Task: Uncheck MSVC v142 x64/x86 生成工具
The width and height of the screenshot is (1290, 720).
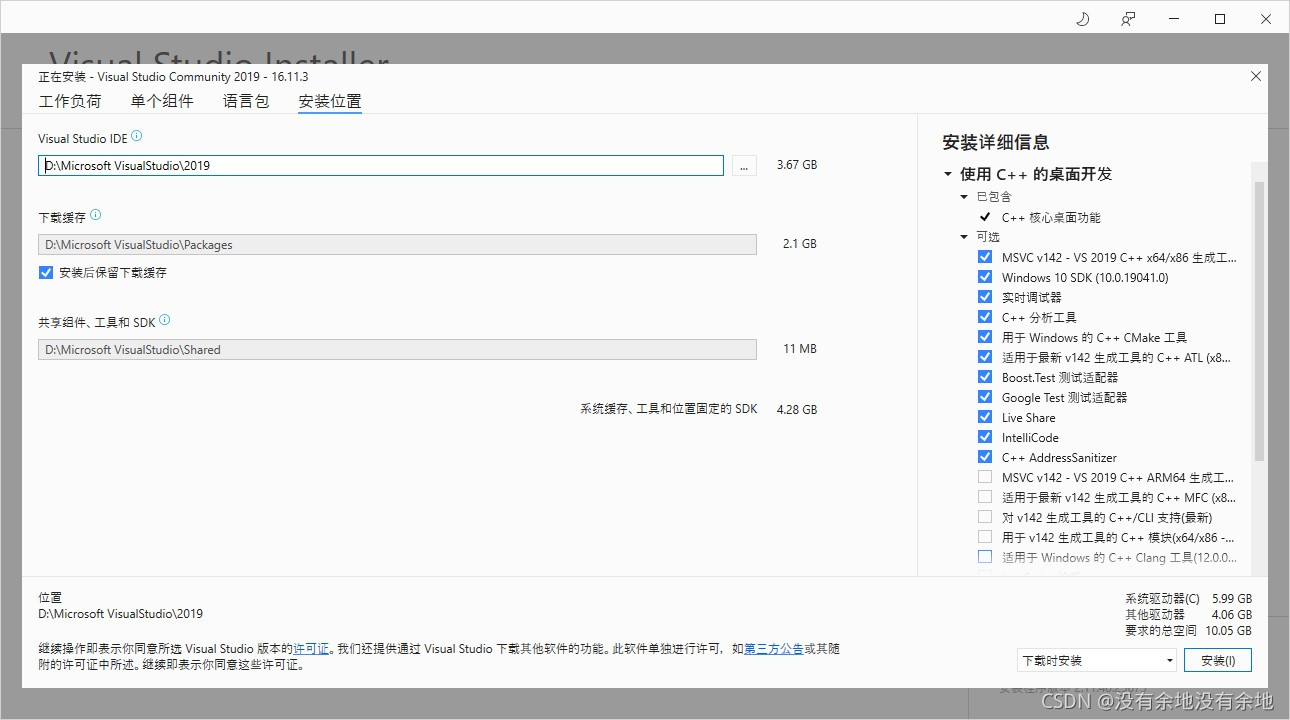Action: [x=985, y=257]
